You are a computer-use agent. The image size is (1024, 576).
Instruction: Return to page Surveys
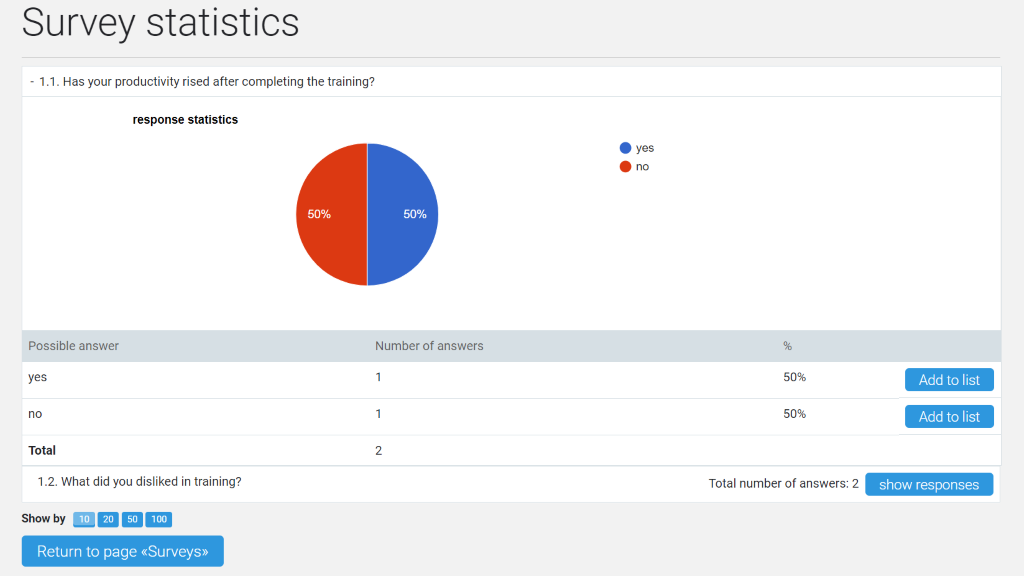123,551
